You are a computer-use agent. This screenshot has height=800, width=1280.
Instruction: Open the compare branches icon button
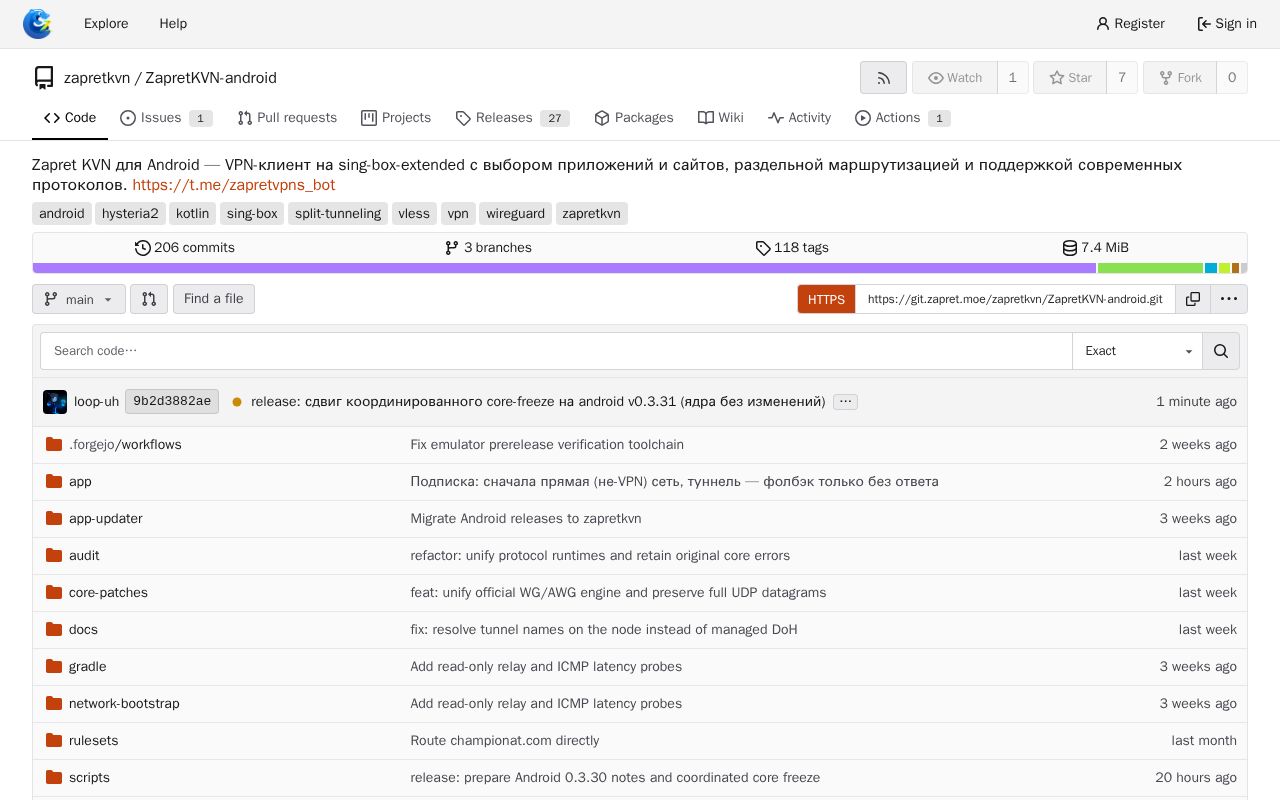click(149, 299)
